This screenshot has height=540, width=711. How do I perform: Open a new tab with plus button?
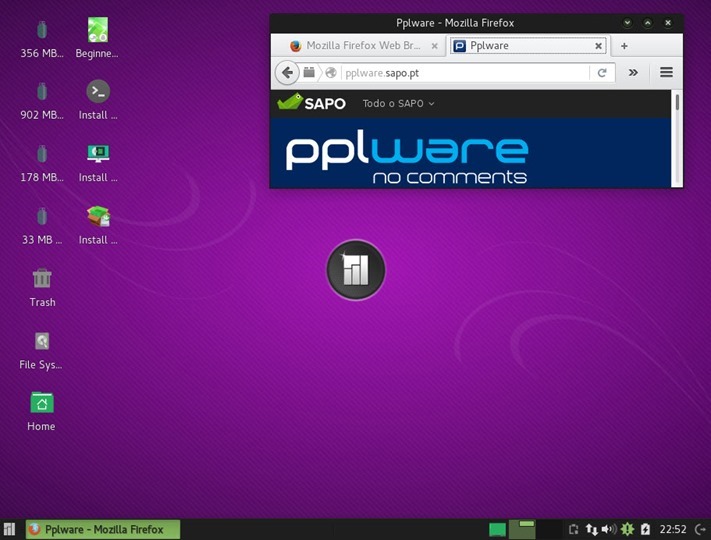coord(624,46)
